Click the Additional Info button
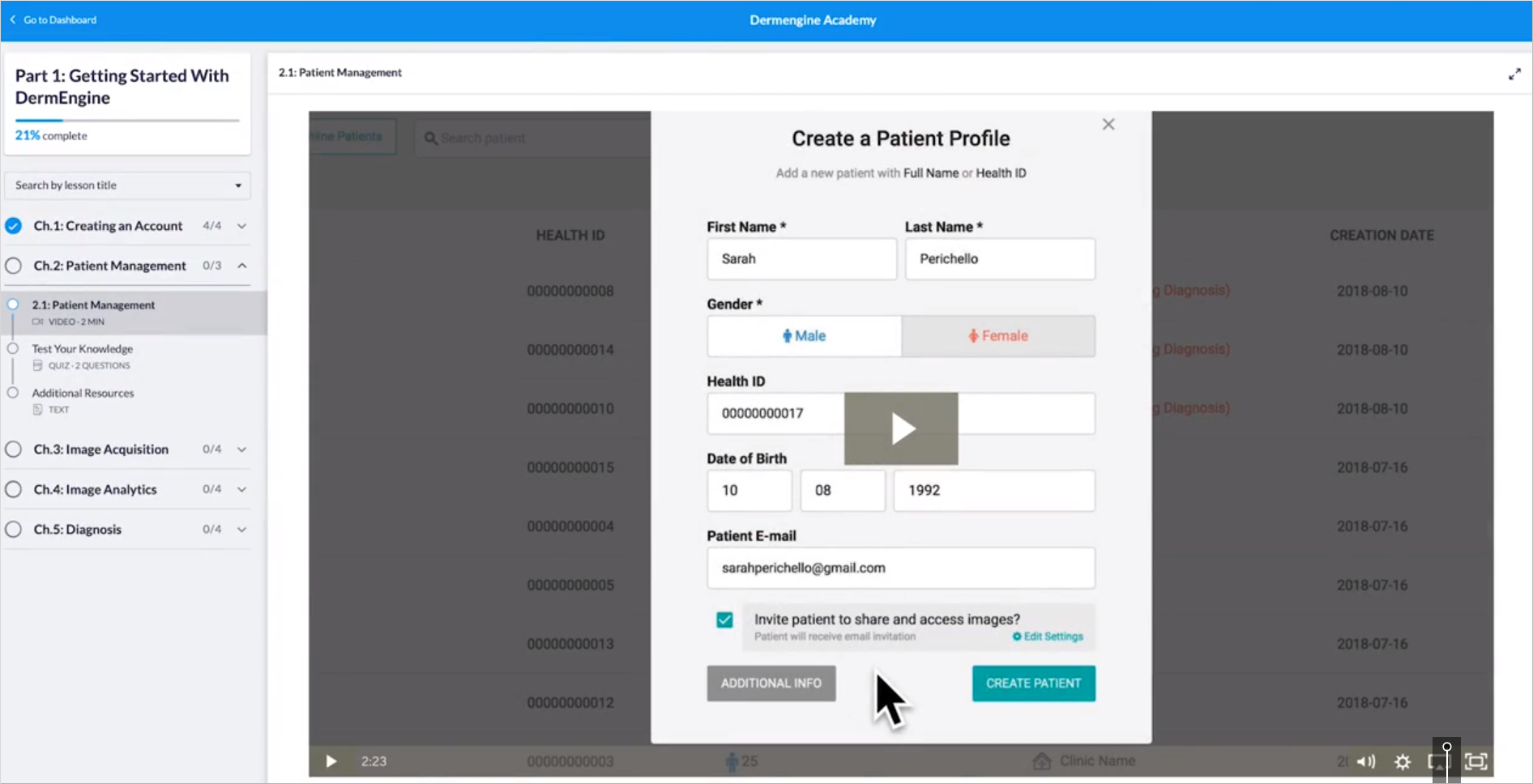 point(771,684)
